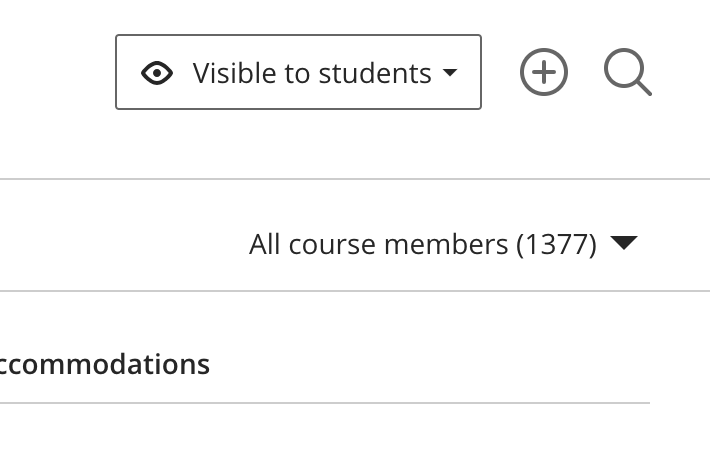The height and width of the screenshot is (452, 710).
Task: Add a new item using the plus icon
Action: (x=543, y=72)
